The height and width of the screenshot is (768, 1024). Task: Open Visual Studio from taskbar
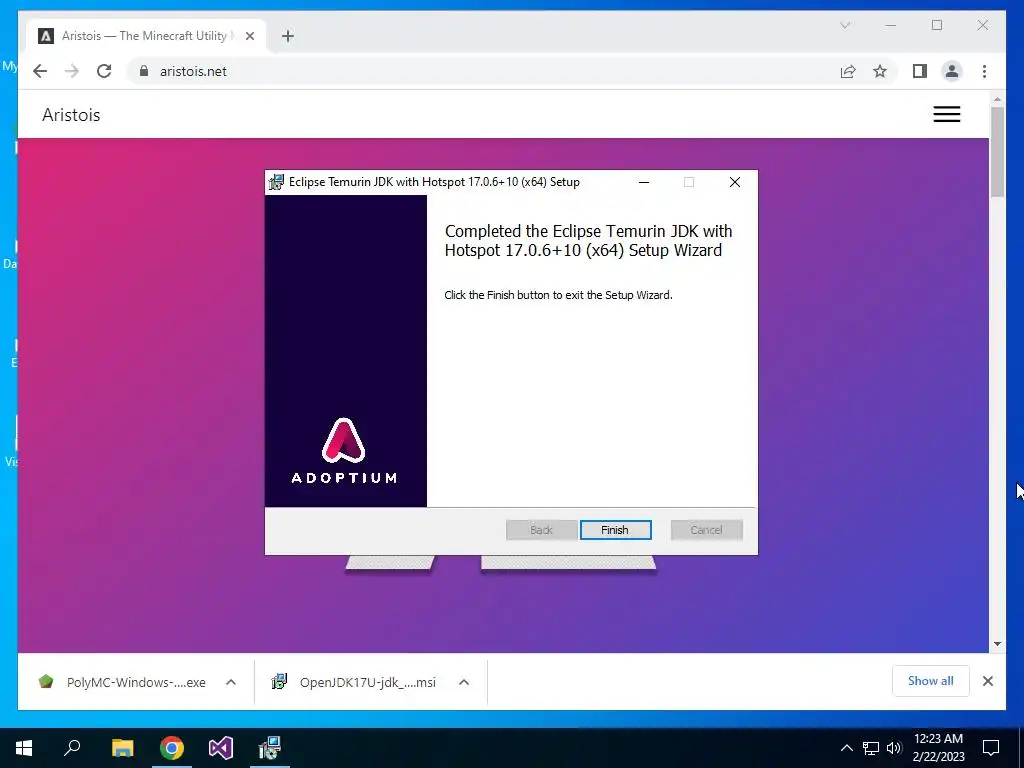[221, 748]
